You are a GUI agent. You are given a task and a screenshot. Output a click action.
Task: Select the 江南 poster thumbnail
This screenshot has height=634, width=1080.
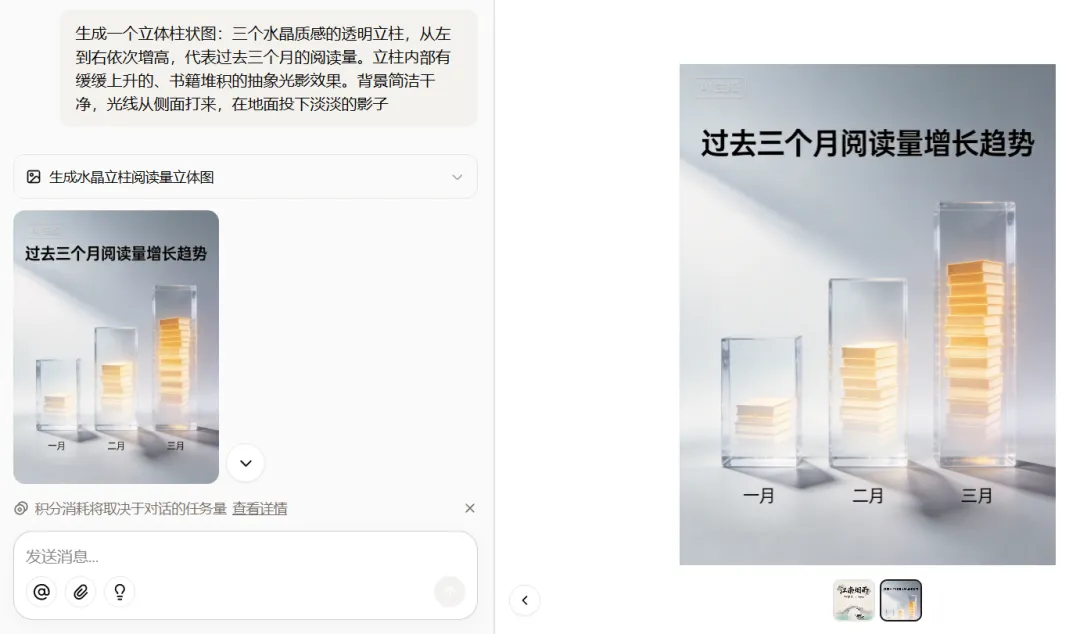click(x=854, y=600)
